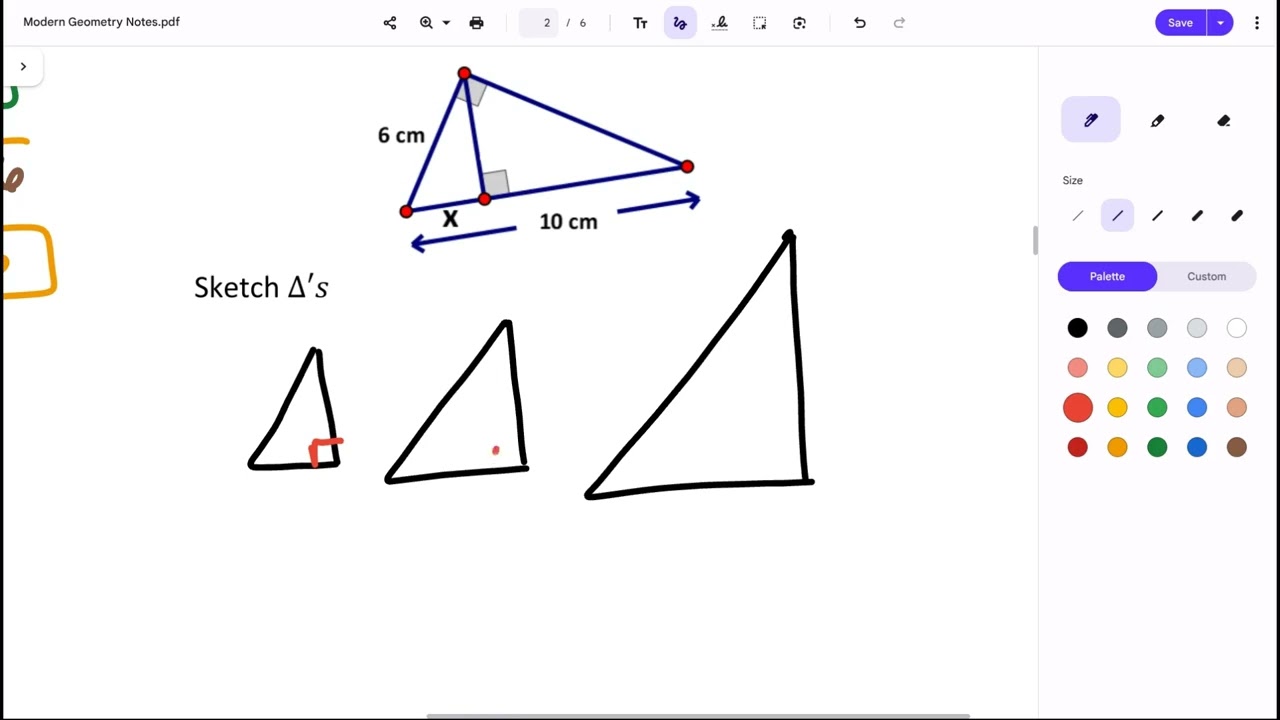Click the zoom magnifier icon
The width and height of the screenshot is (1280, 720).
[x=426, y=23]
